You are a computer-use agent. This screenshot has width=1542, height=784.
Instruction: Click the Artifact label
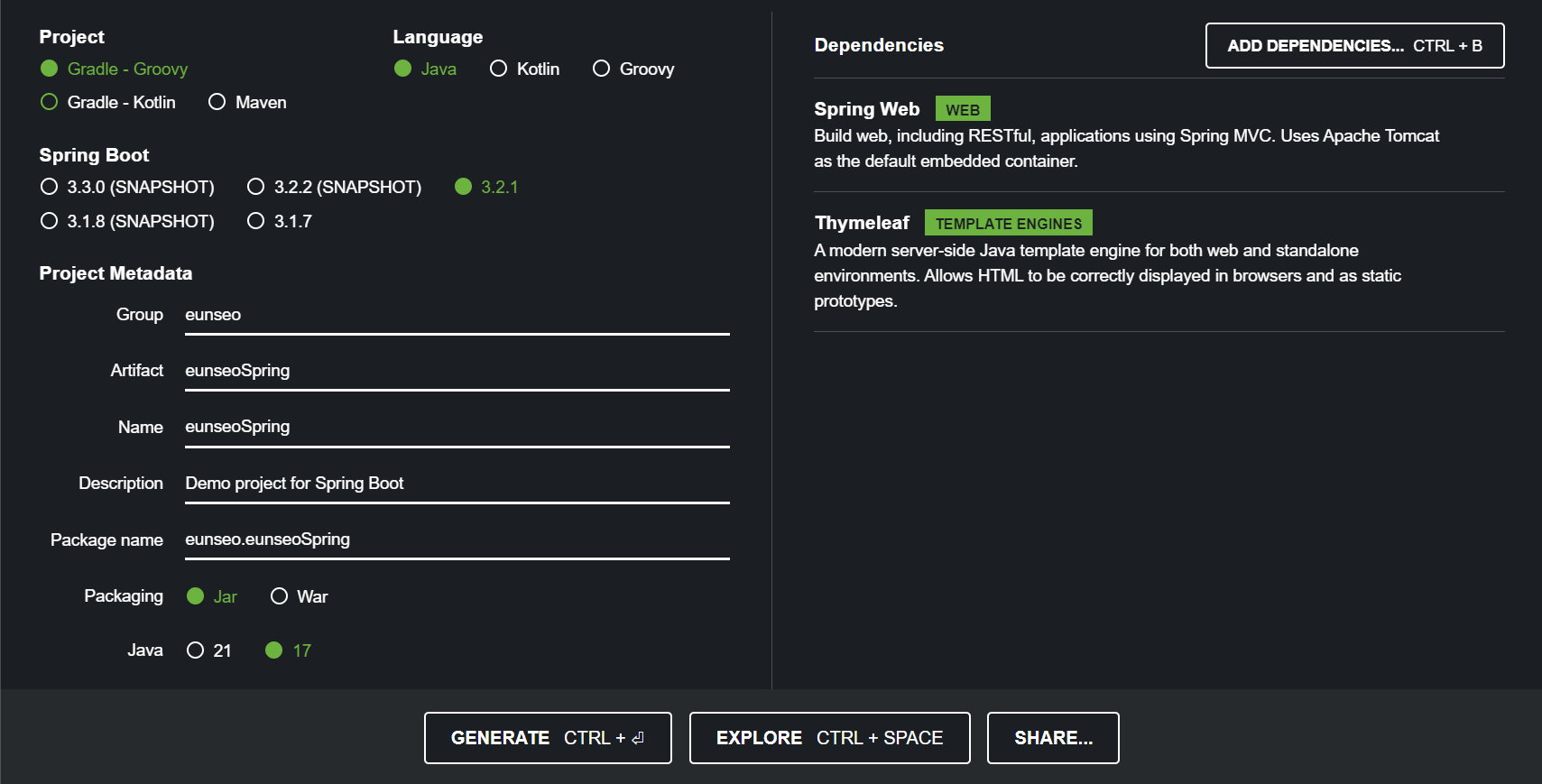tap(137, 371)
